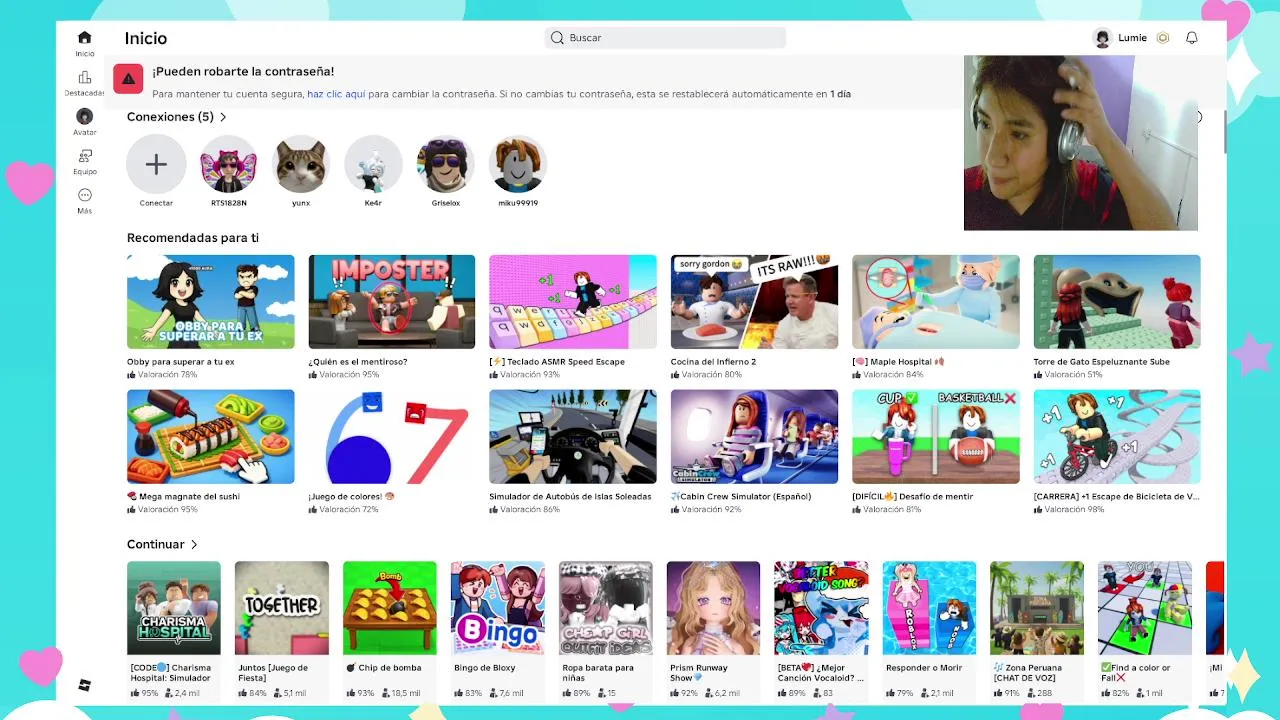Image resolution: width=1280 pixels, height=720 pixels.
Task: Continue playing Chip de bomba
Action: click(390, 608)
